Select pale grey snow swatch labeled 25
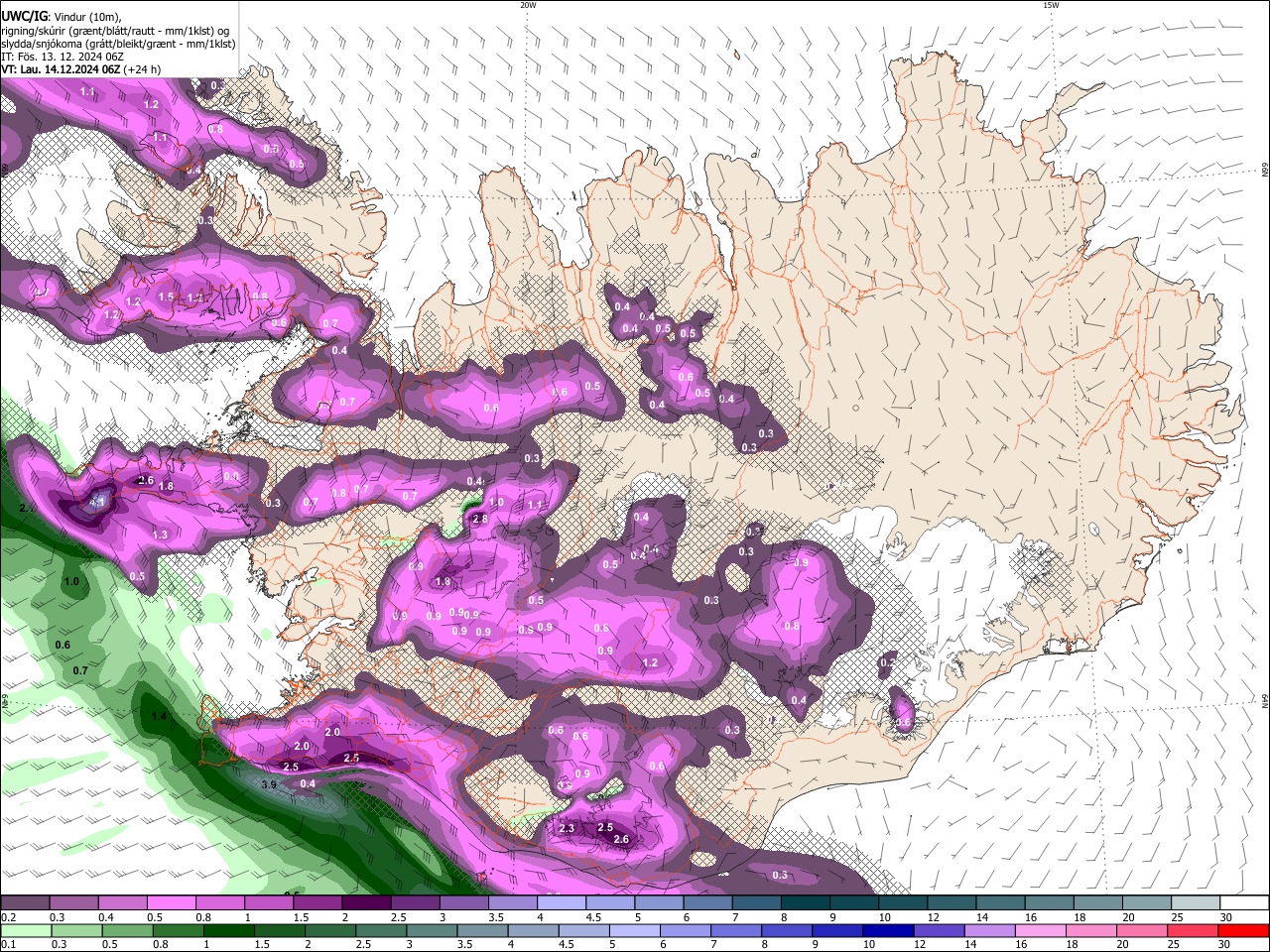The width and height of the screenshot is (1270, 952). pos(1196,903)
